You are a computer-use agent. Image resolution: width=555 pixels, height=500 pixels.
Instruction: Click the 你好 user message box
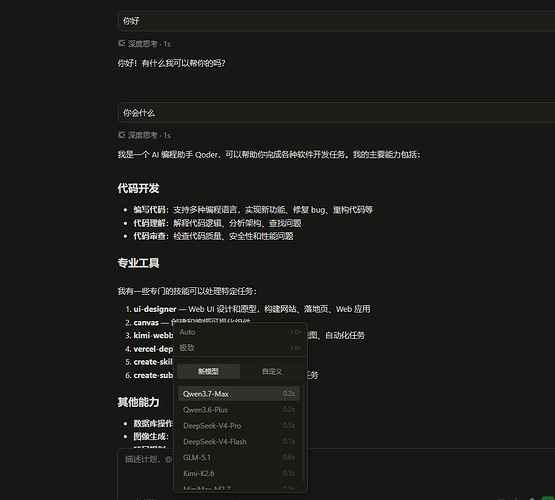(336, 21)
